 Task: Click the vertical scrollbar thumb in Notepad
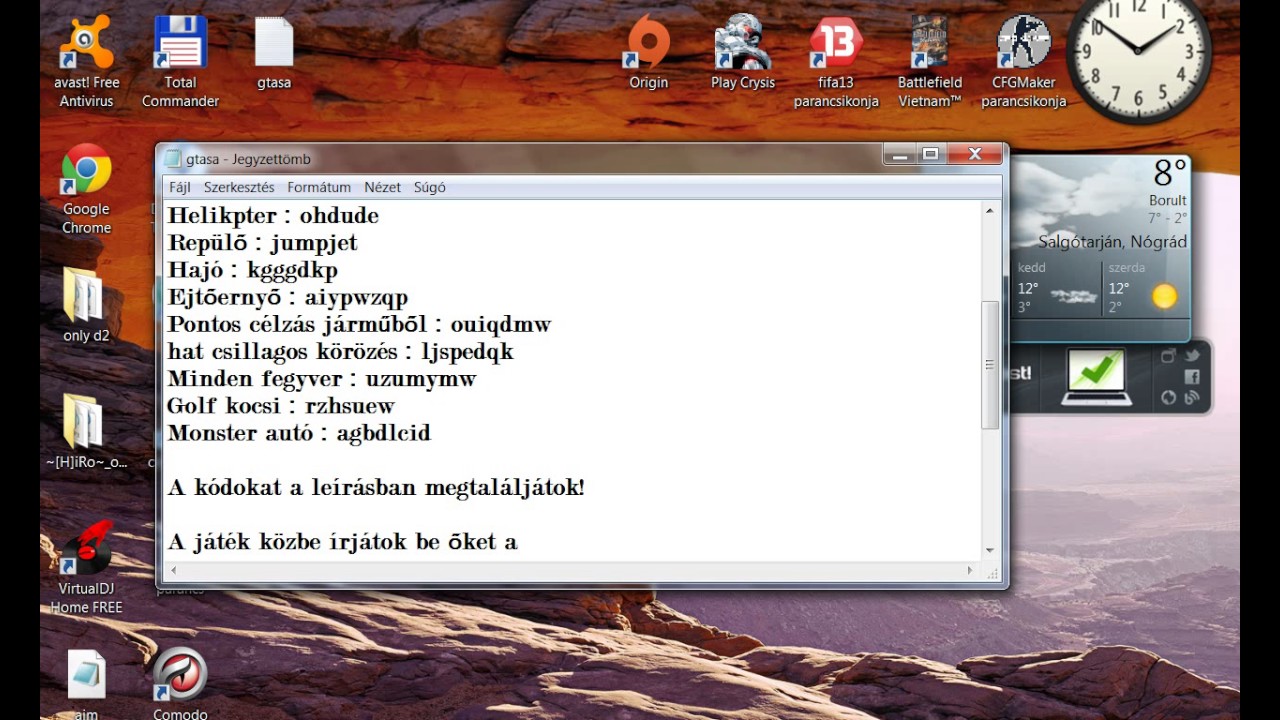pos(990,365)
